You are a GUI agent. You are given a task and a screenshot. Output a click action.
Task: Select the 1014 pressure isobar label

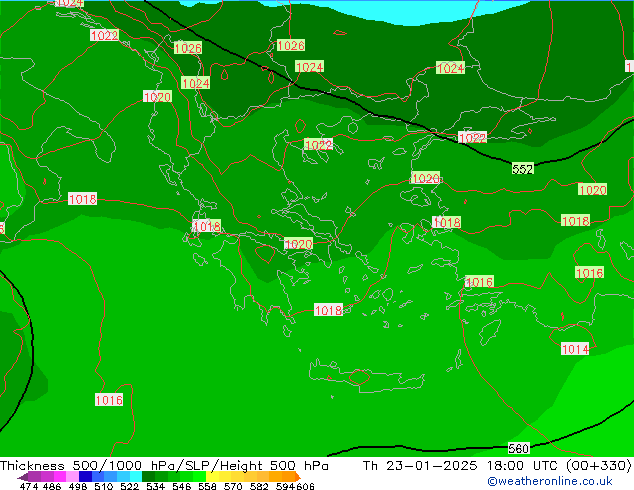click(x=575, y=349)
